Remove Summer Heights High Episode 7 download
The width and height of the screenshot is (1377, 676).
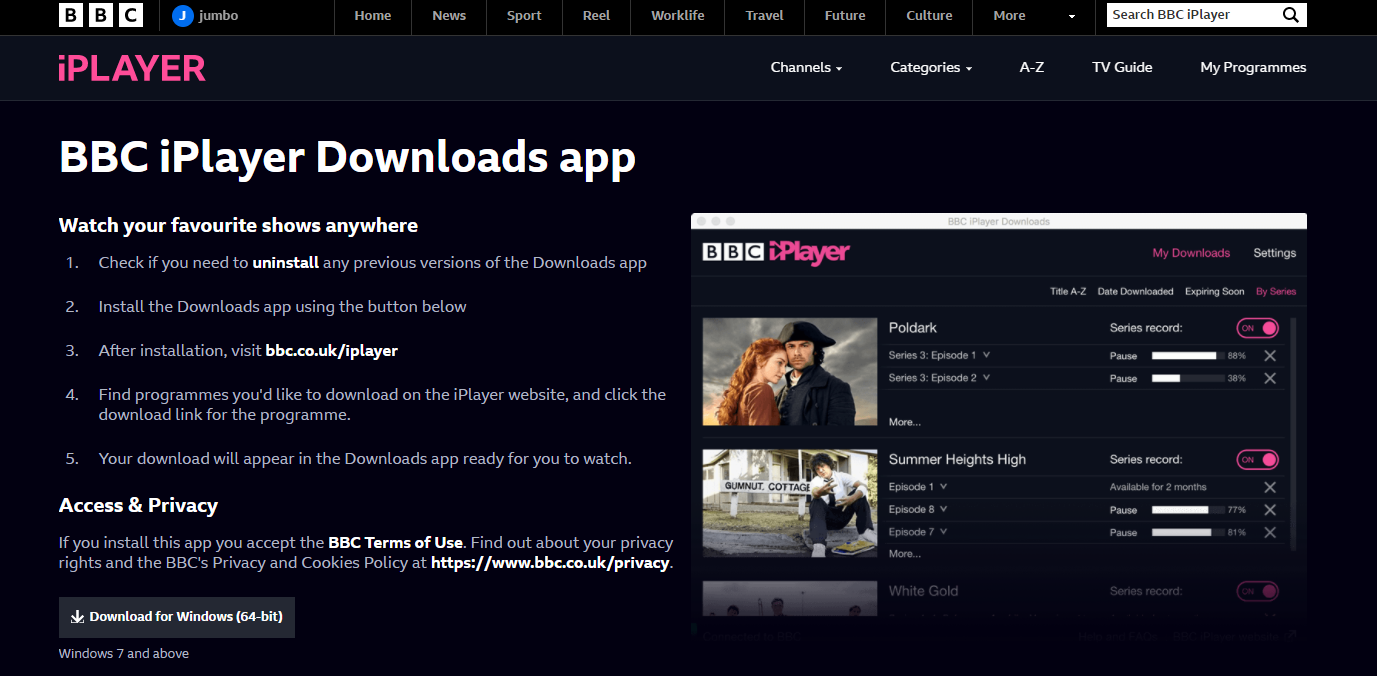coord(1270,533)
